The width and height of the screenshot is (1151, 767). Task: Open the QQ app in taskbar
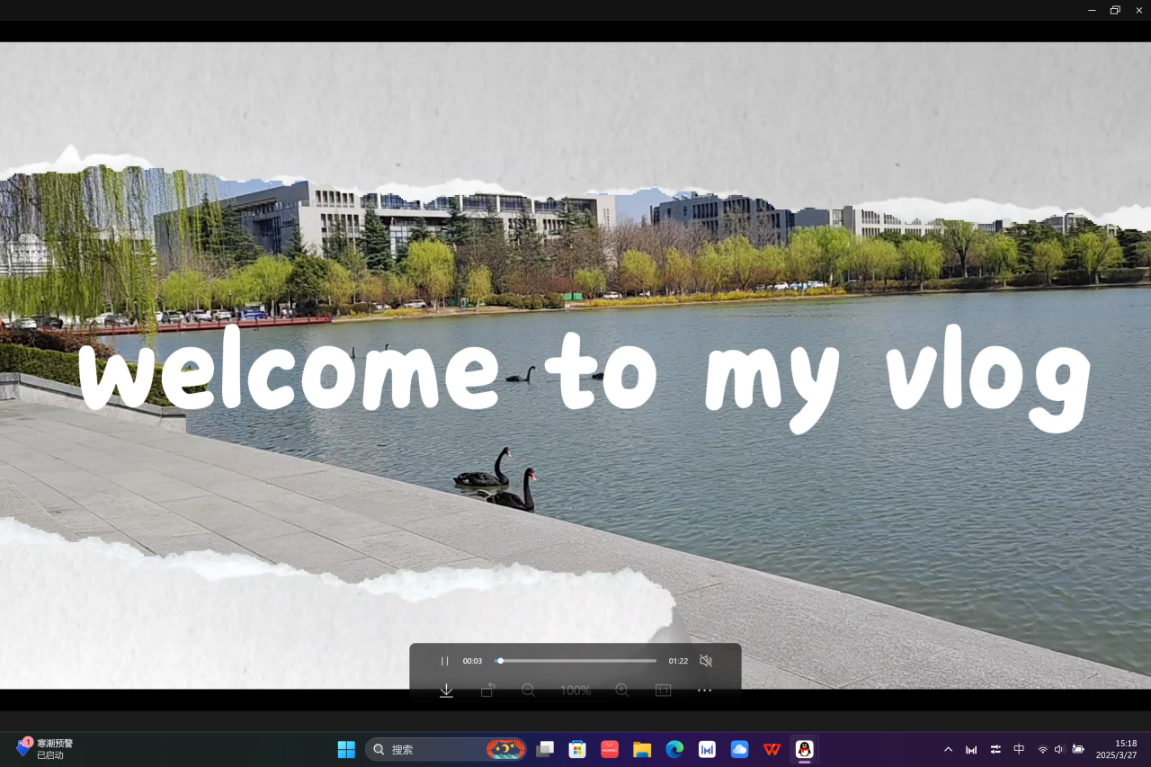pos(804,749)
